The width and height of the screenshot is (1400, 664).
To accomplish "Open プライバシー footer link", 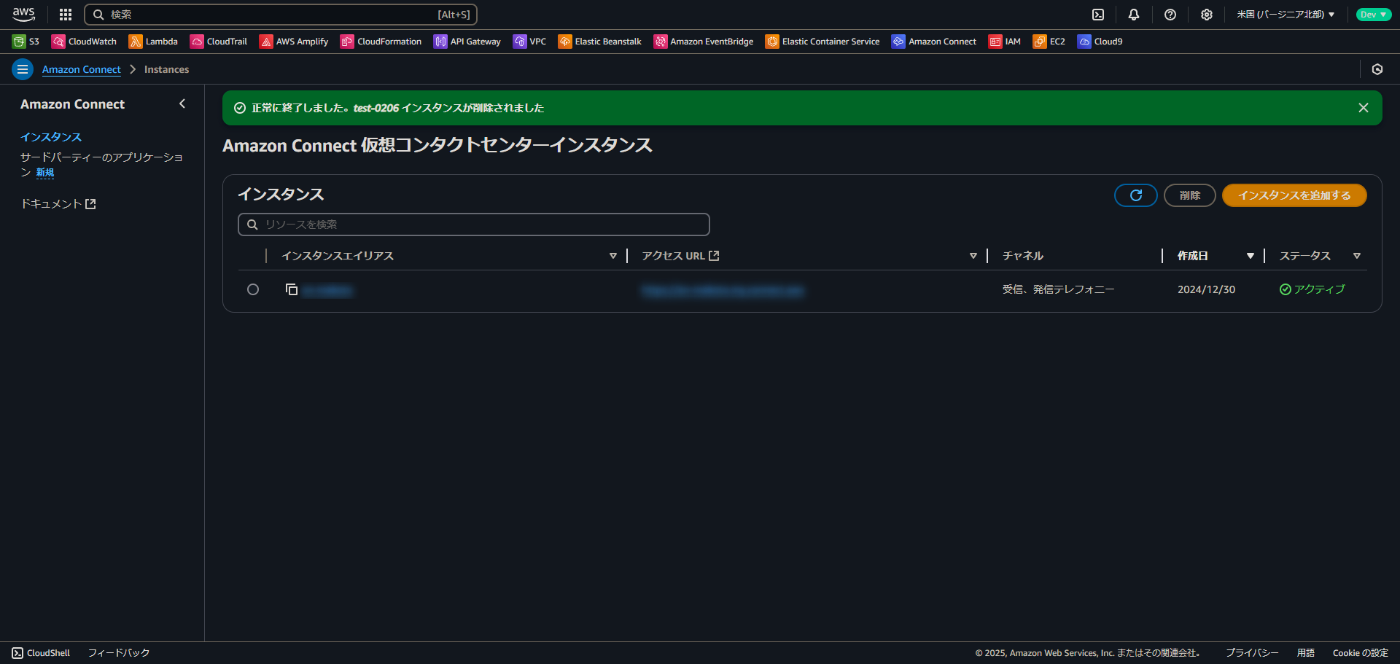I will click(1252, 653).
